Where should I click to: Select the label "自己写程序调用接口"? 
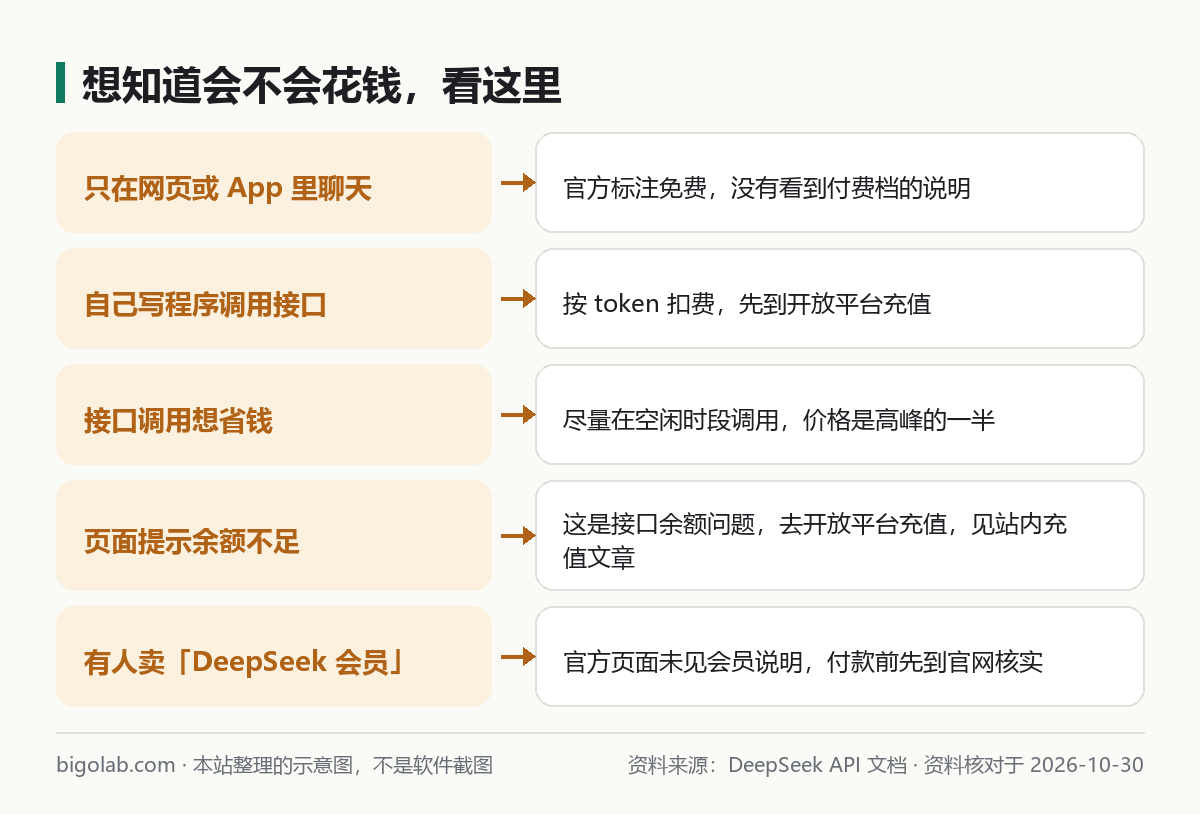pos(206,304)
